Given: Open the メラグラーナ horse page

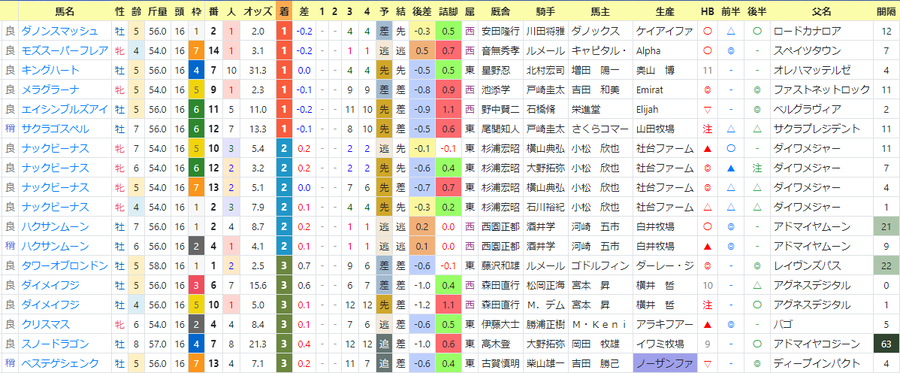Looking at the screenshot, I should coord(51,90).
